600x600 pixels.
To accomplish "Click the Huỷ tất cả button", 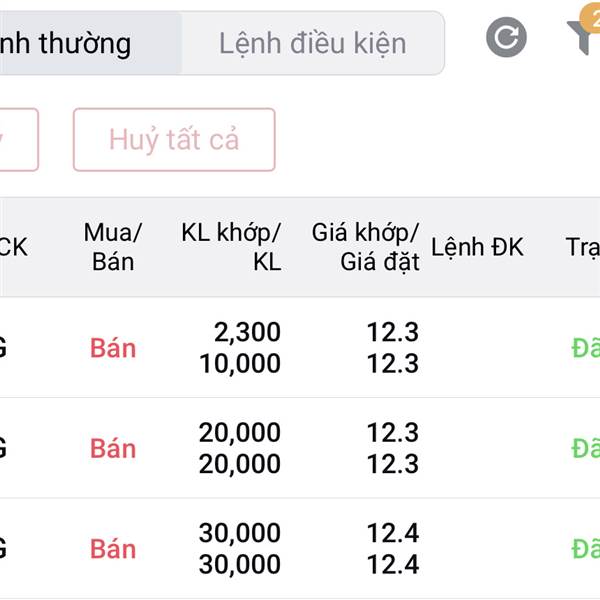I will [x=174, y=140].
